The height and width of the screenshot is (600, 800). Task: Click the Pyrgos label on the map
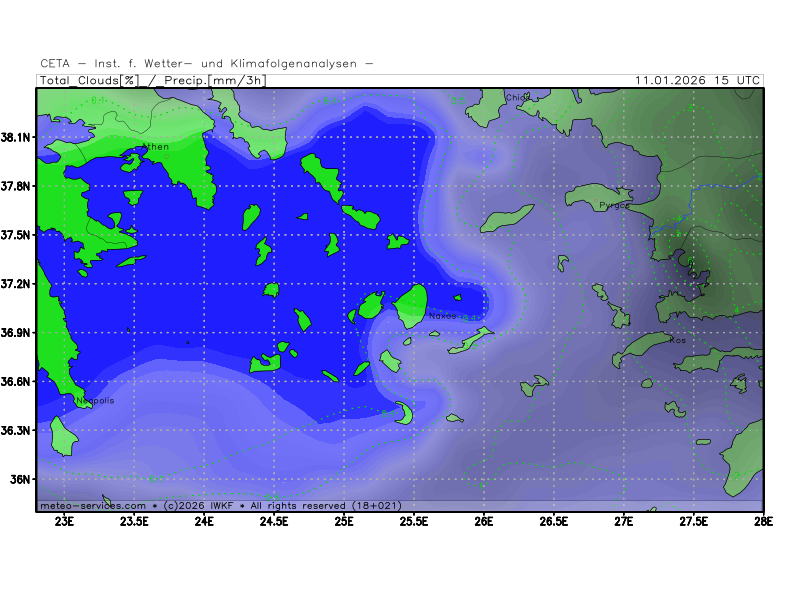[614, 205]
